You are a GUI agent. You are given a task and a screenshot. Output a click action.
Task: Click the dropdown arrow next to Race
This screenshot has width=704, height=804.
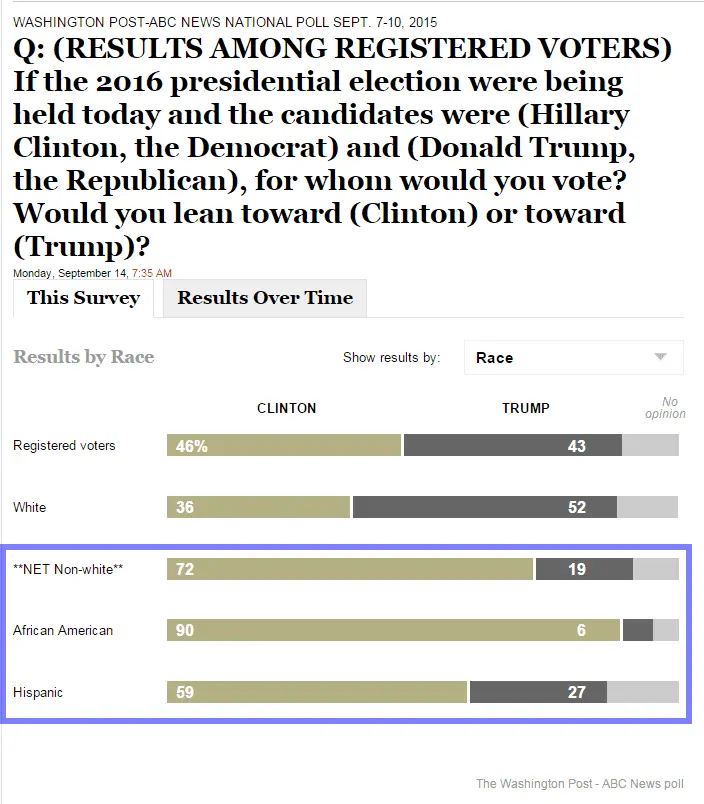pos(660,357)
